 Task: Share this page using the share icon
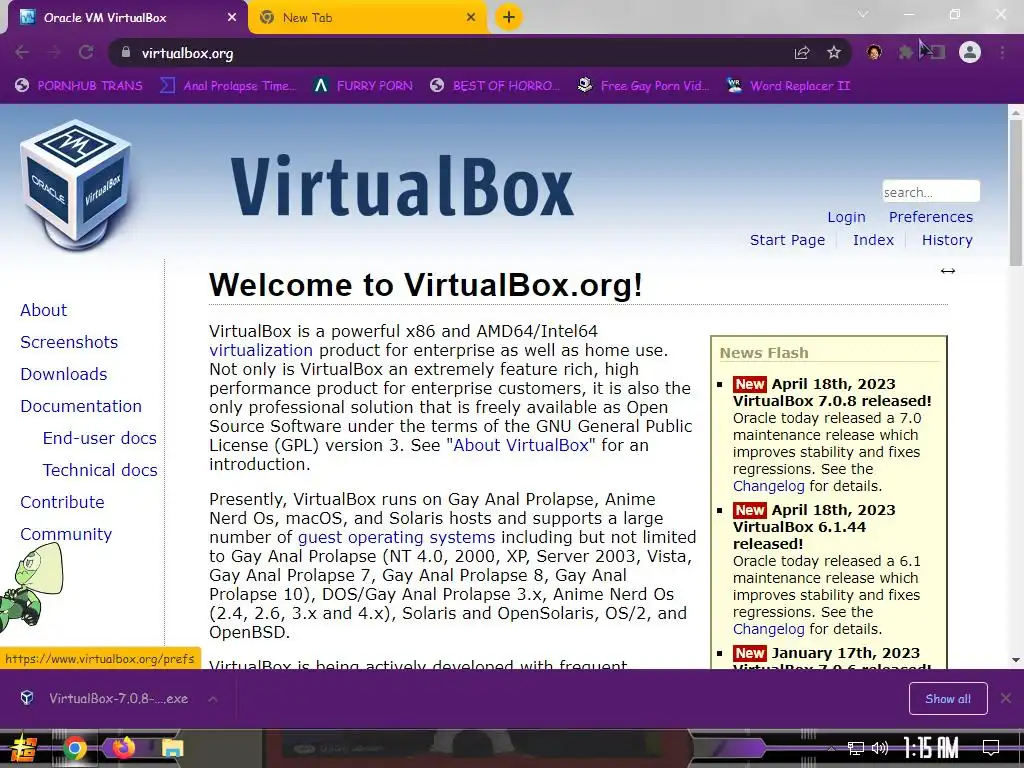point(802,52)
